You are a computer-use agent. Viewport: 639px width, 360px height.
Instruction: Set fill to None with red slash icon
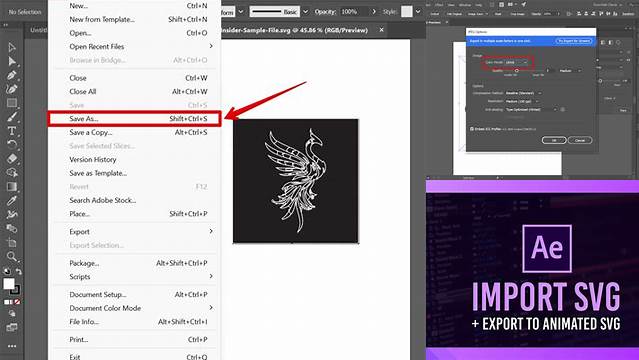coord(17,302)
